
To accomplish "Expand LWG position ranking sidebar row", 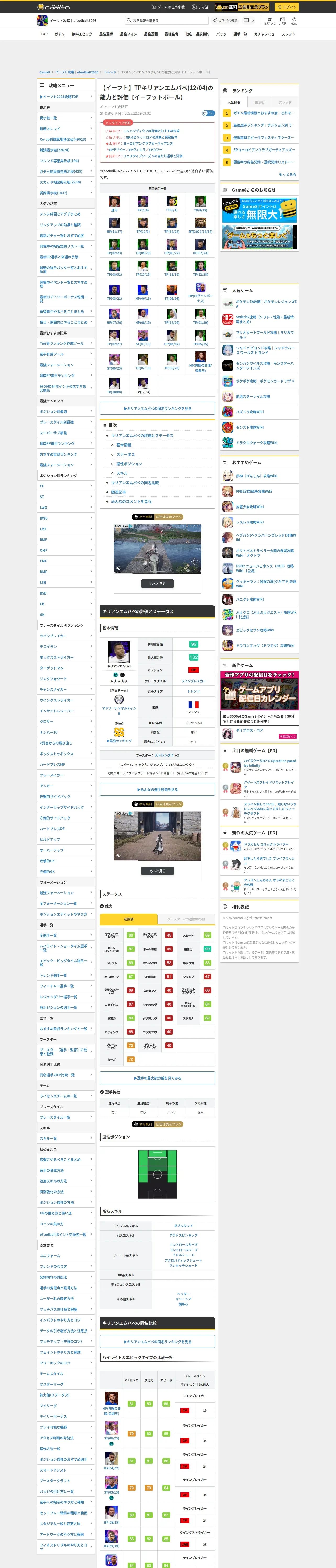I will [66, 508].
